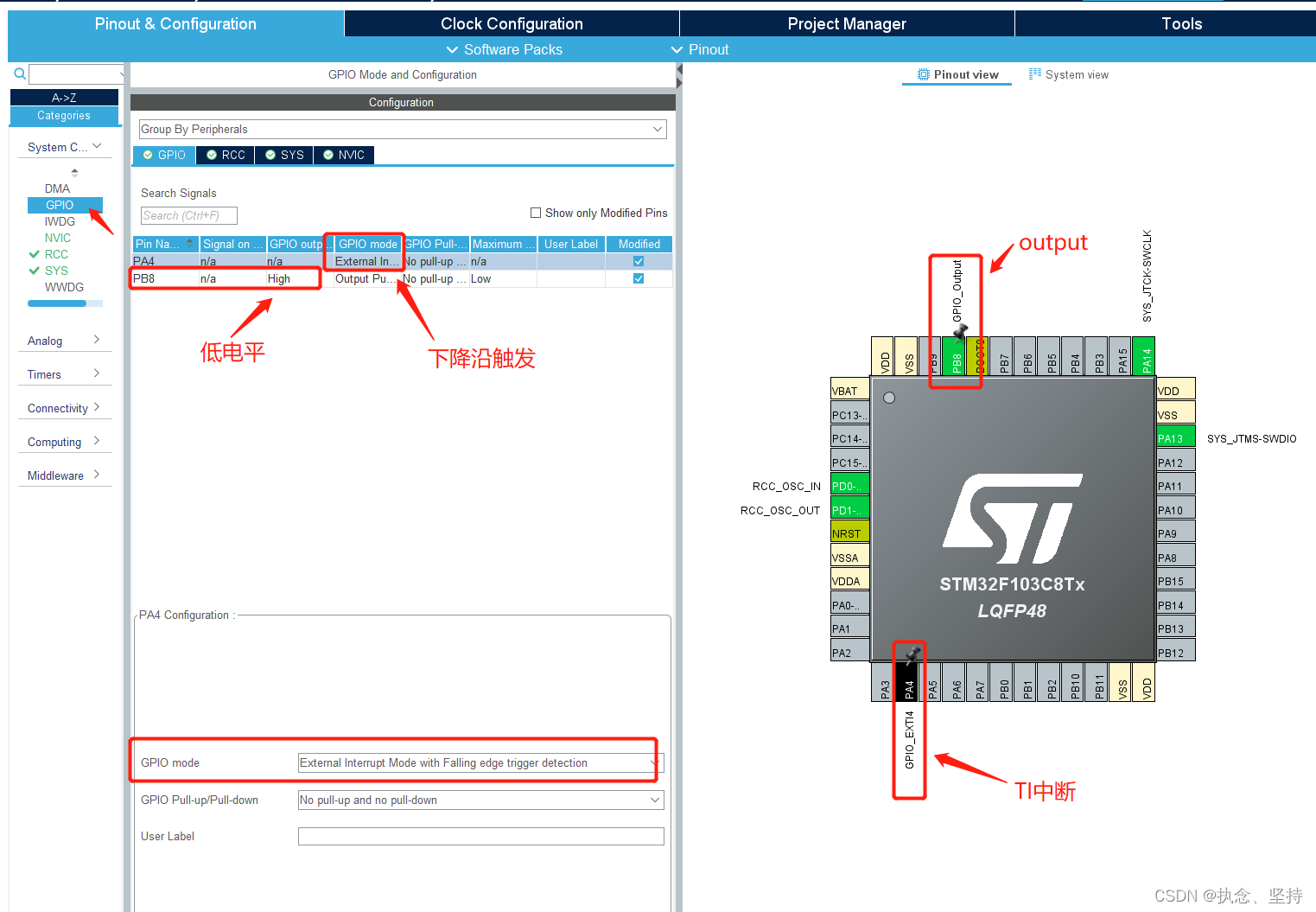The width and height of the screenshot is (1316, 912).
Task: Click the System view grid icon
Action: click(x=1034, y=74)
